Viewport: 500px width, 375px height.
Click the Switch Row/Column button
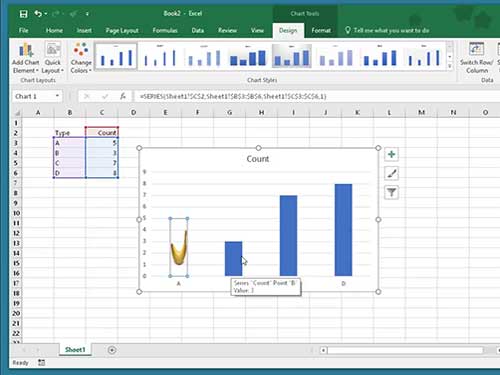[x=477, y=58]
